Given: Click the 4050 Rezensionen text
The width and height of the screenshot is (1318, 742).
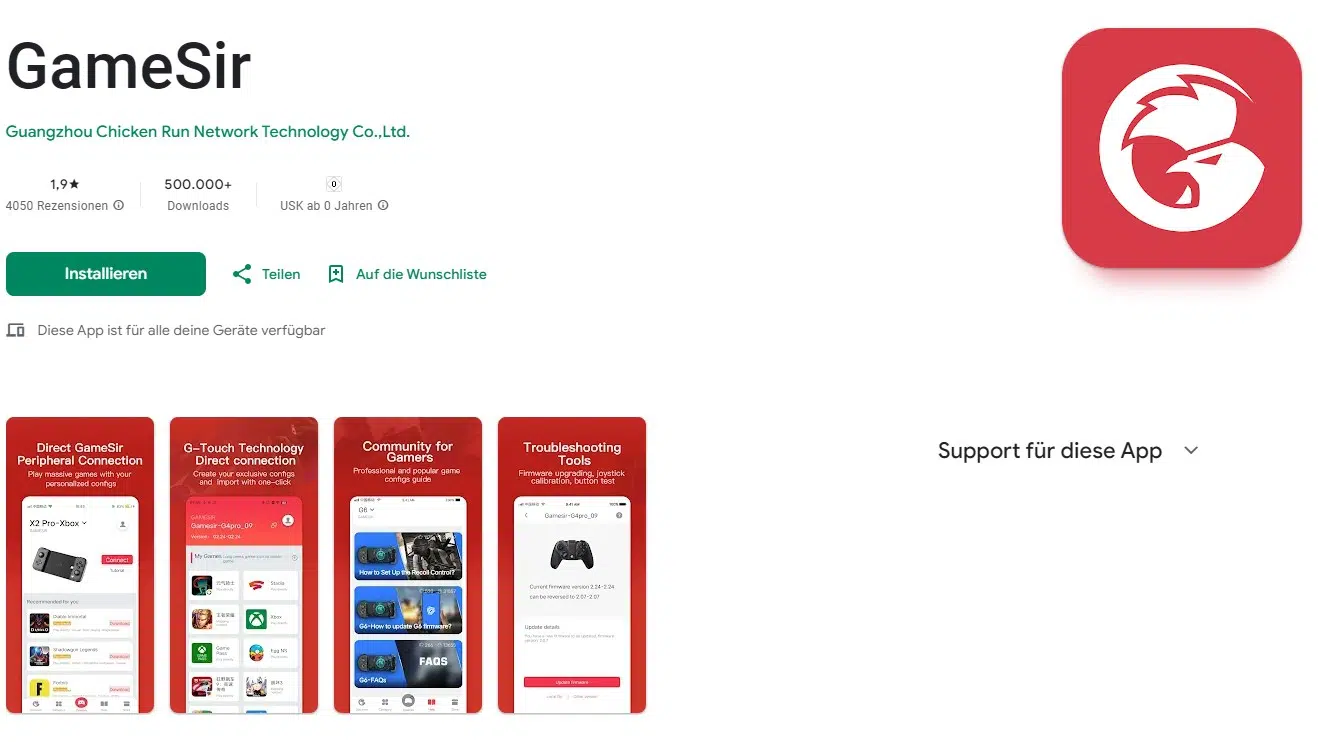Looking at the screenshot, I should [x=57, y=206].
